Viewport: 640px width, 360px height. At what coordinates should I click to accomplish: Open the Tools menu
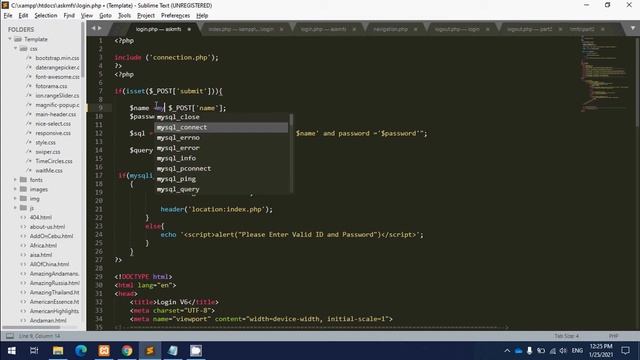tap(124, 16)
